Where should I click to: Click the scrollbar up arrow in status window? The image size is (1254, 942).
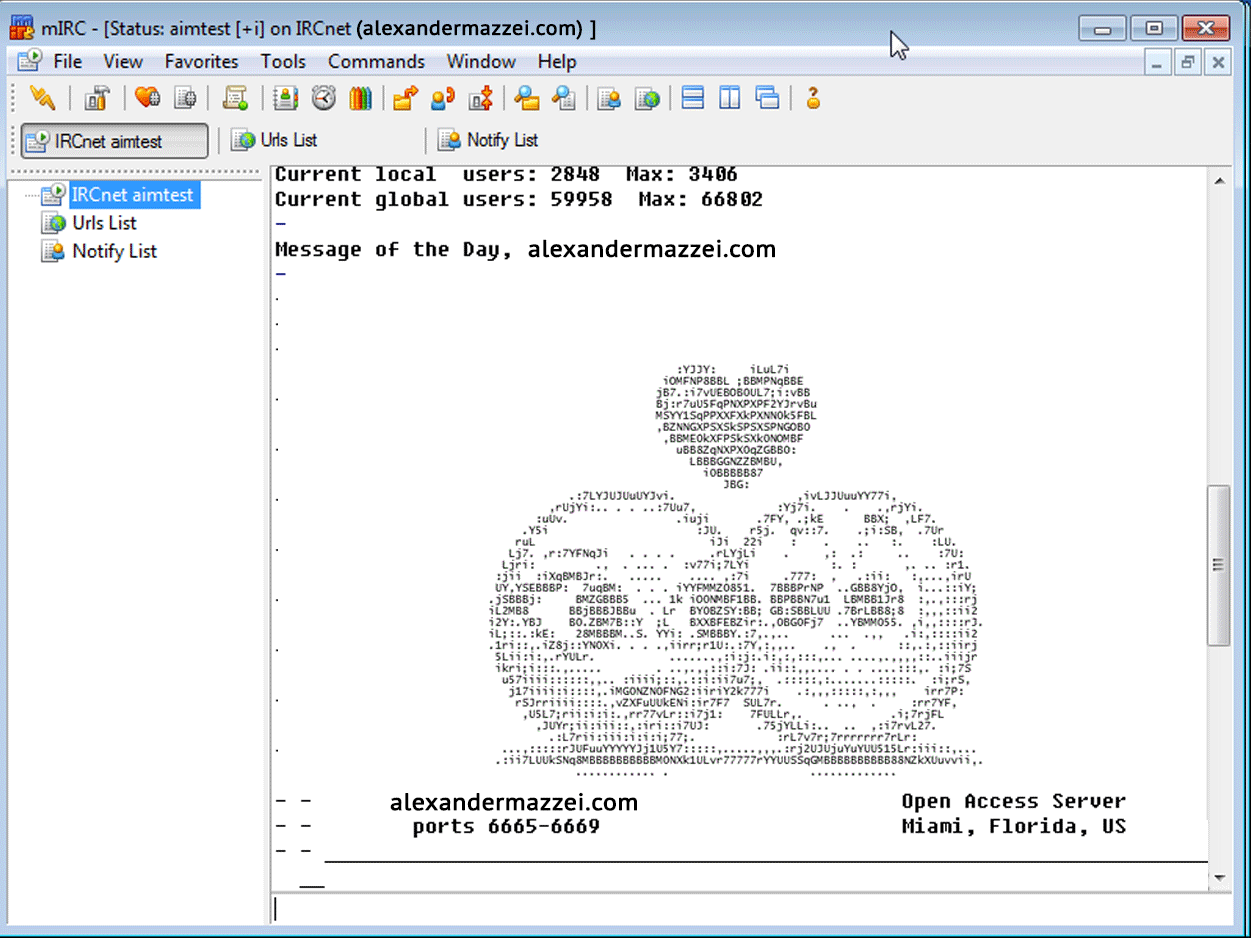1219,181
